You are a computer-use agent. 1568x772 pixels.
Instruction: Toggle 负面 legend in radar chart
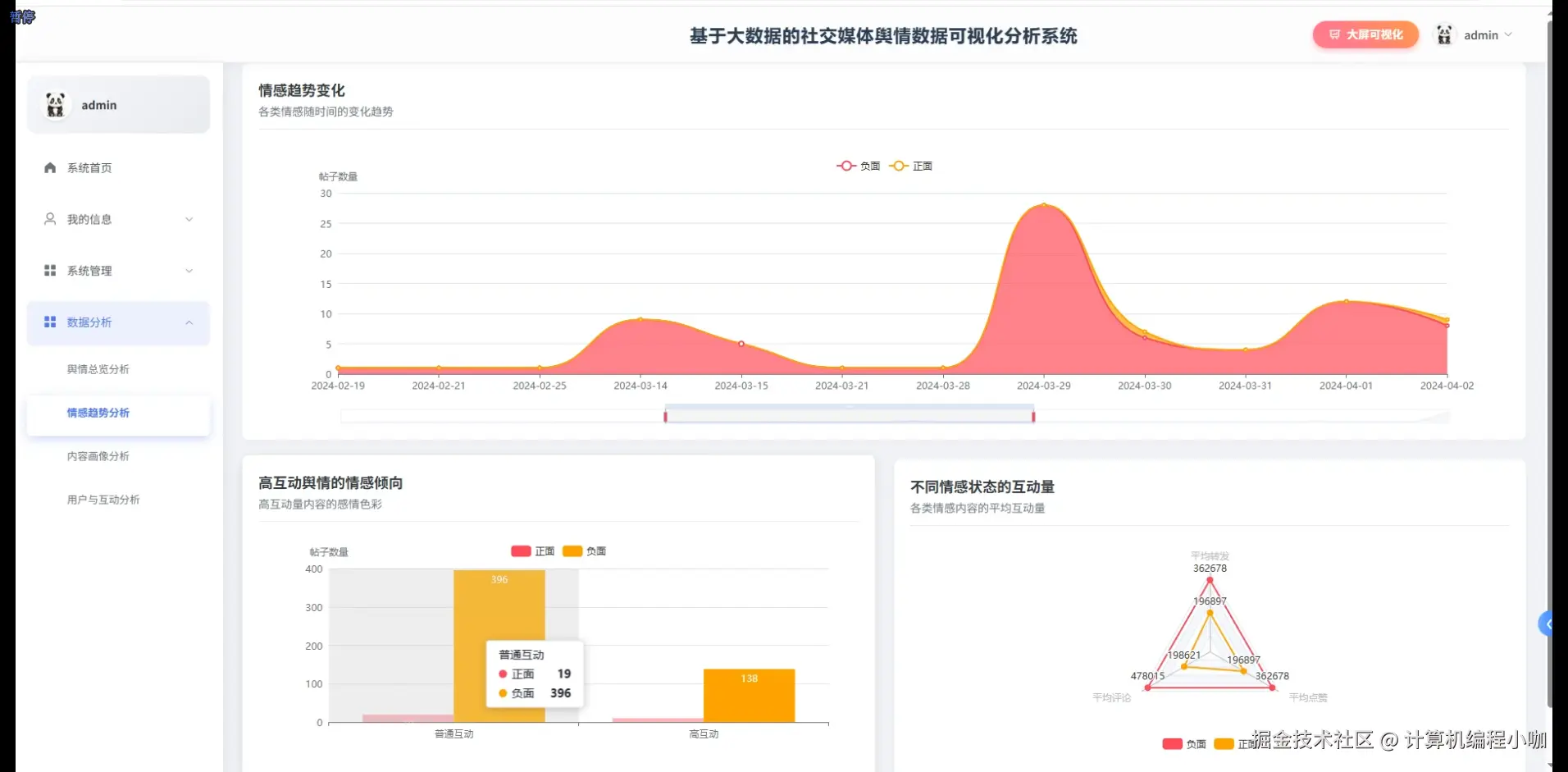[x=1184, y=744]
